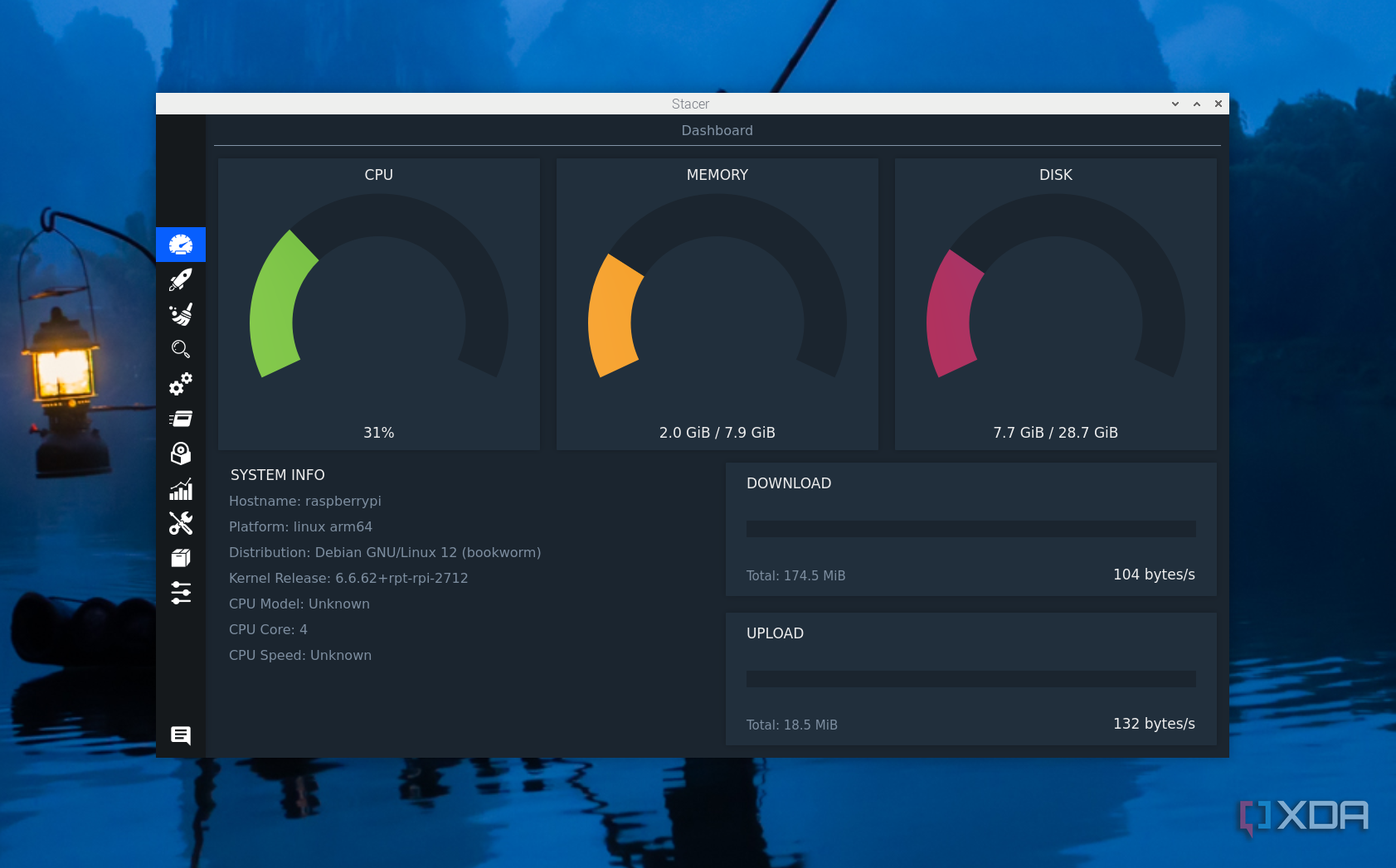This screenshot has width=1396, height=868.
Task: Open System Cleaner broom icon
Action: 181,314
